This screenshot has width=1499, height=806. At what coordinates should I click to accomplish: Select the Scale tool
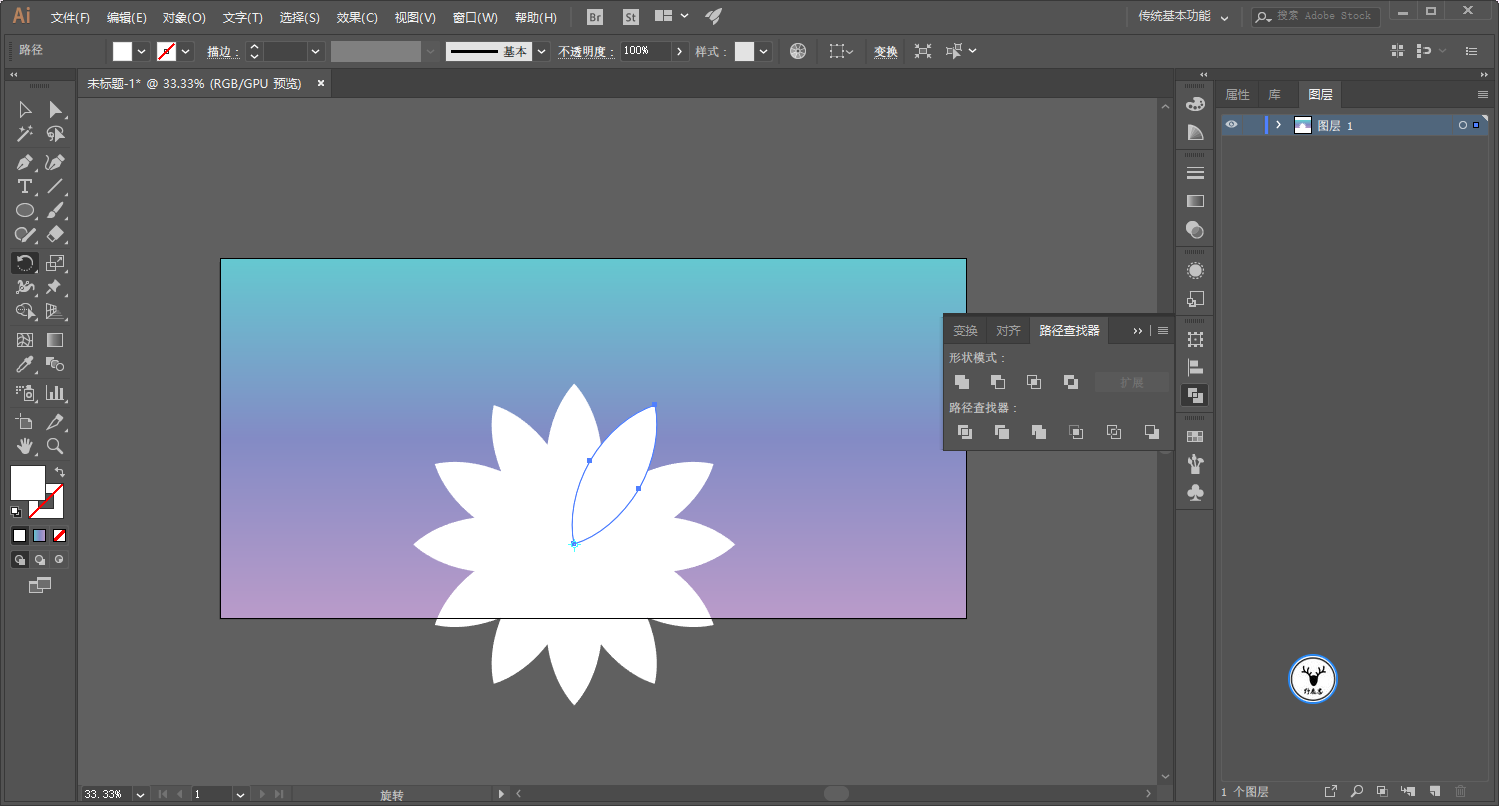(55, 263)
